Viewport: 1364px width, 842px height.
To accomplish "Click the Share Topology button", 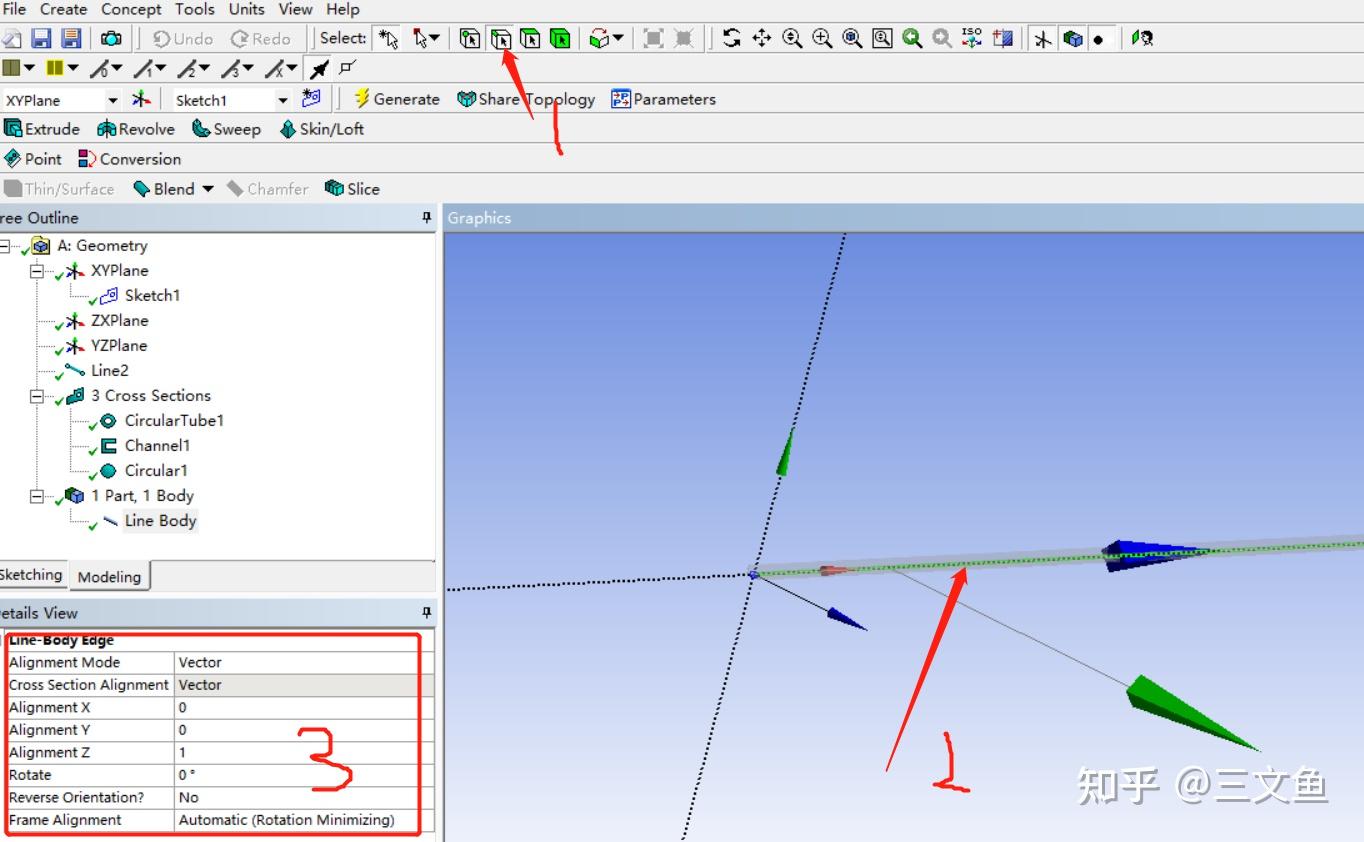I will [x=526, y=99].
